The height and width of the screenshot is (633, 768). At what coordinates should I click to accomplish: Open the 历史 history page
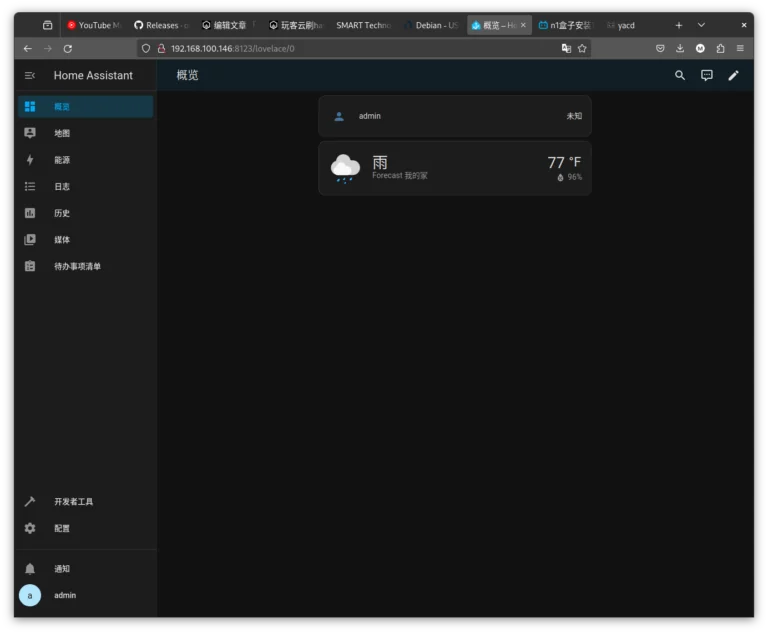click(86, 213)
